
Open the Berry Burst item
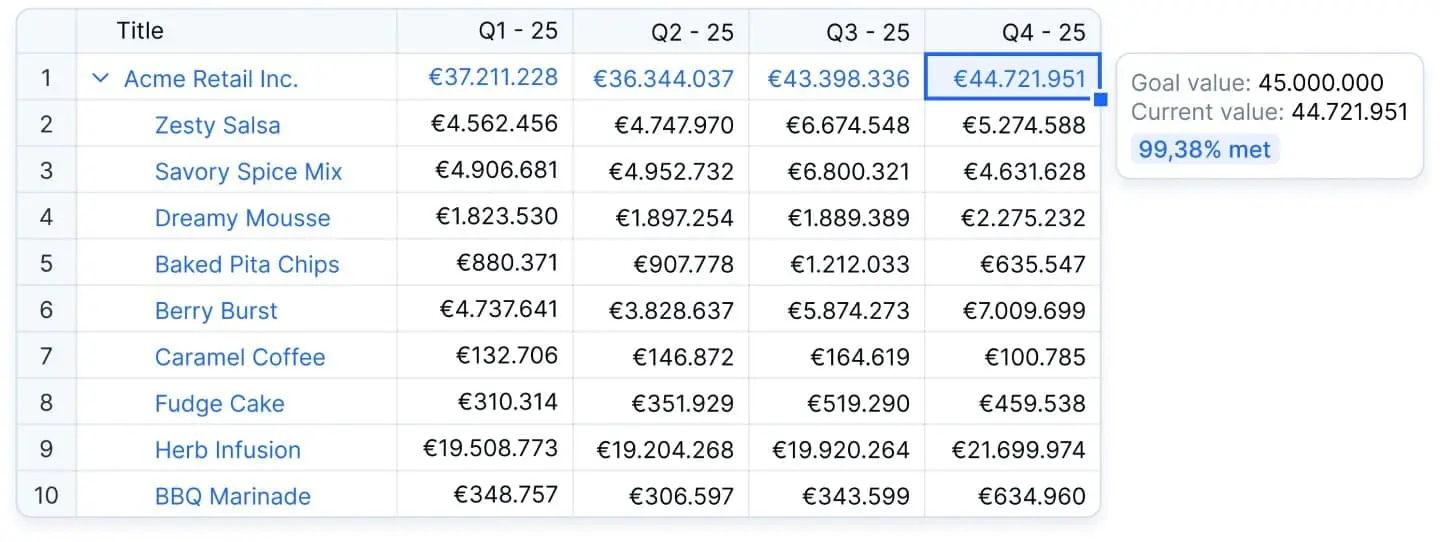point(216,311)
